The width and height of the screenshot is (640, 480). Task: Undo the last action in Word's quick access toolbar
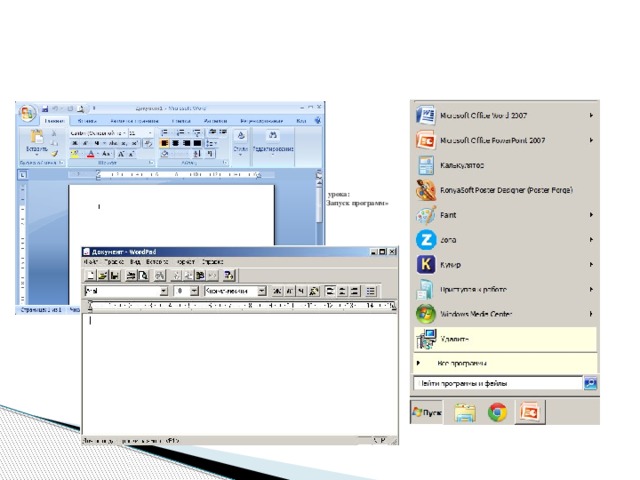tap(55, 109)
